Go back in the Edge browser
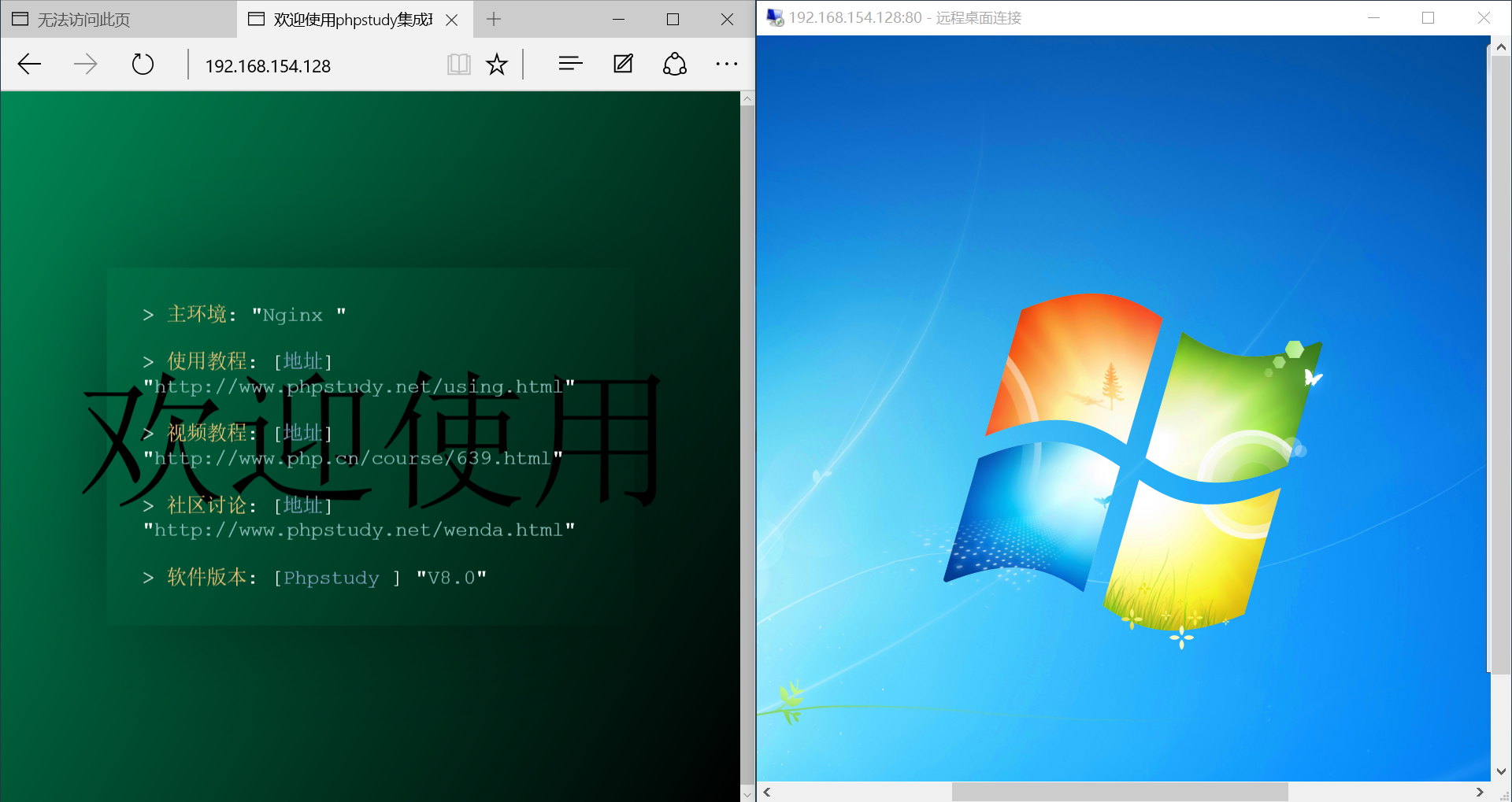Viewport: 1512px width, 802px height. [x=29, y=65]
